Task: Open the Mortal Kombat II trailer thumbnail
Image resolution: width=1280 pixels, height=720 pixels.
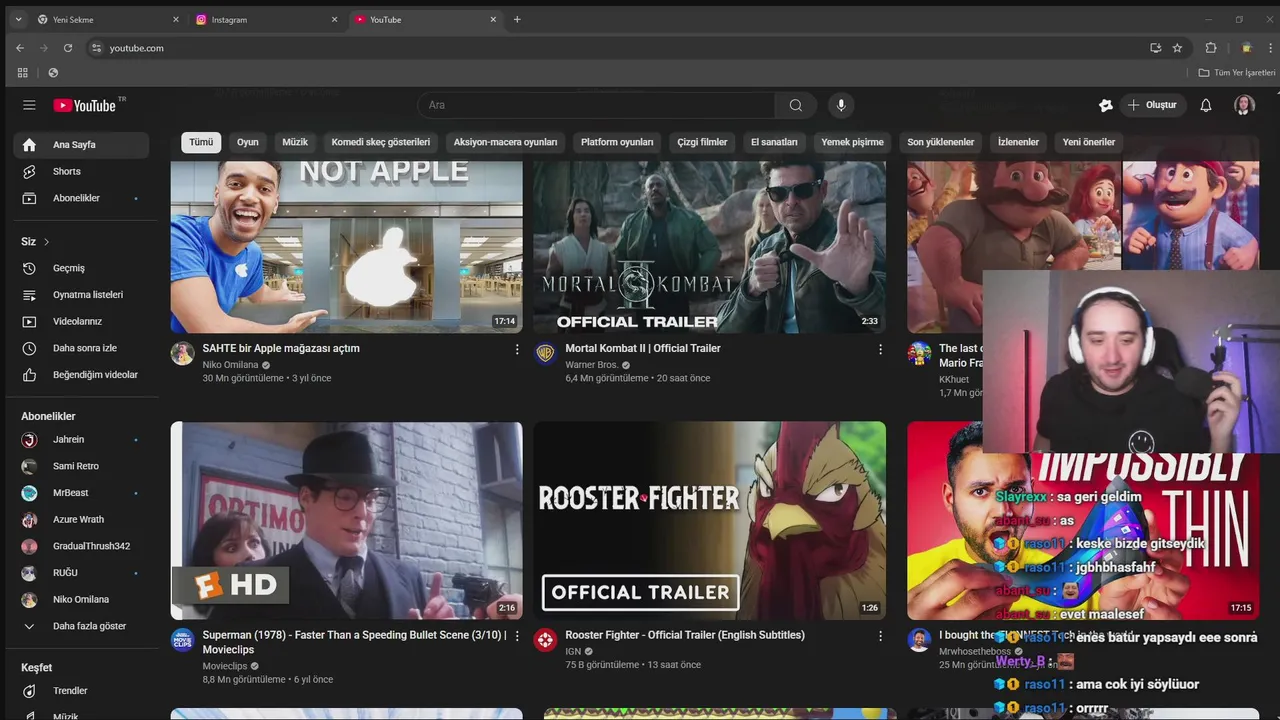Action: pos(709,247)
